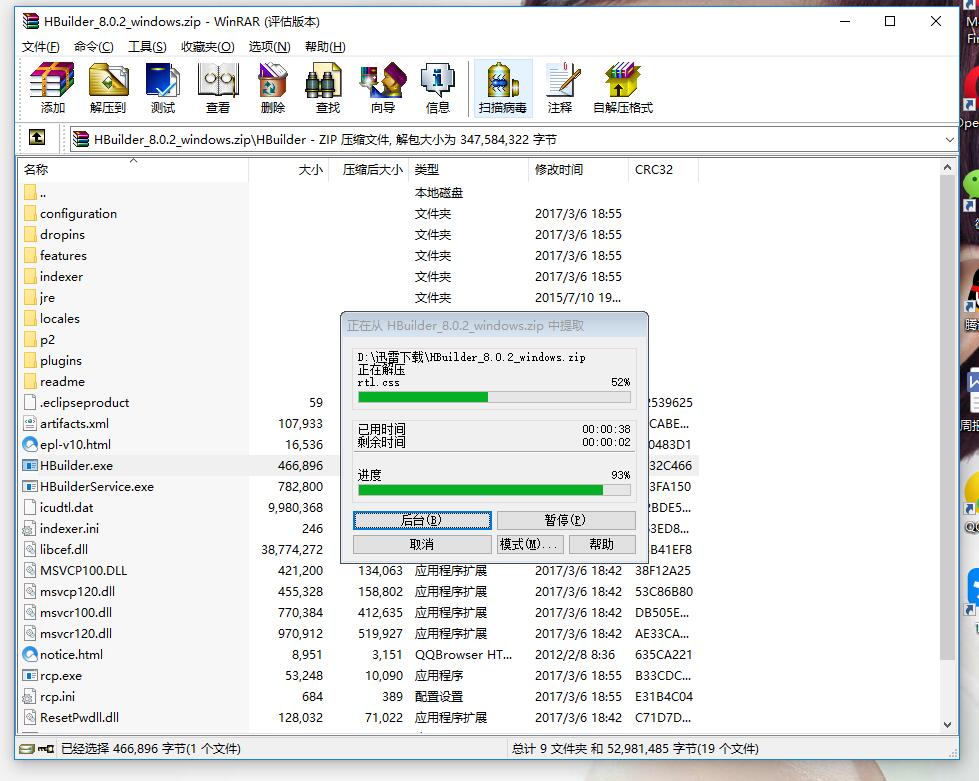This screenshot has height=781, width=979.
Task: Click the WinRAR title bar app icon
Action: tap(31, 21)
